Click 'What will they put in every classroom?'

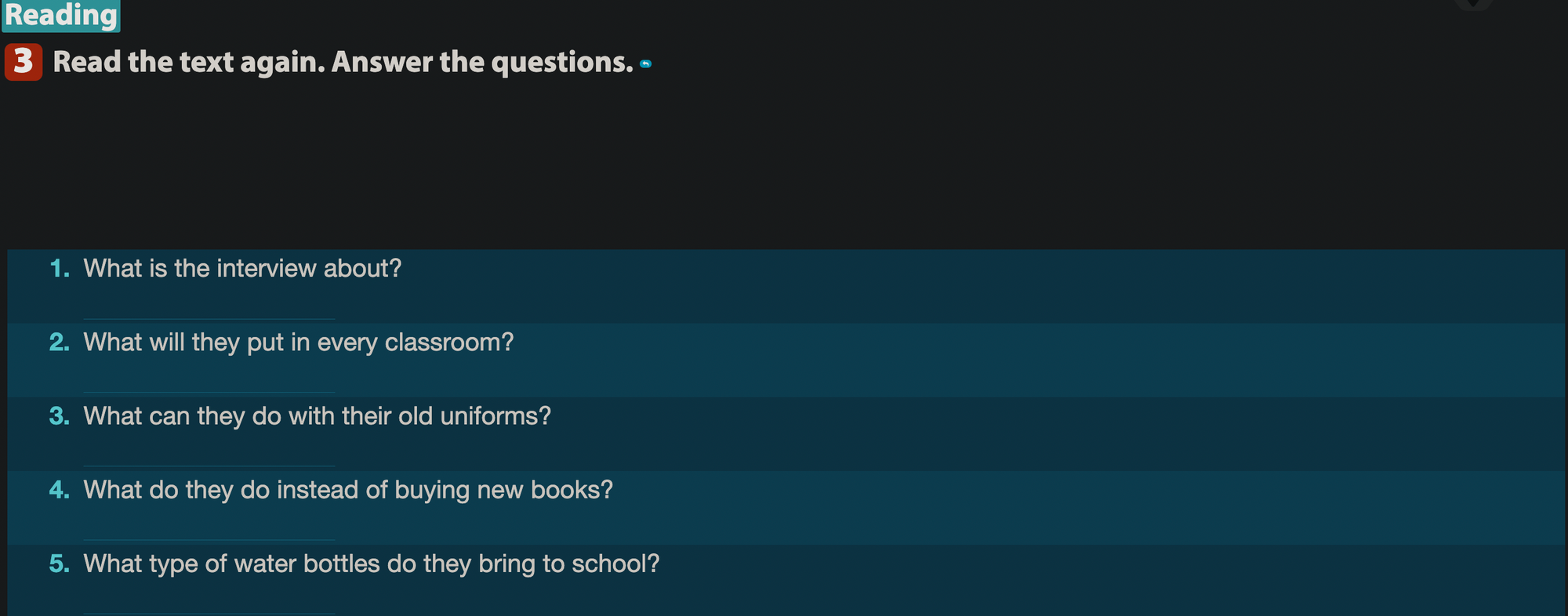298,342
